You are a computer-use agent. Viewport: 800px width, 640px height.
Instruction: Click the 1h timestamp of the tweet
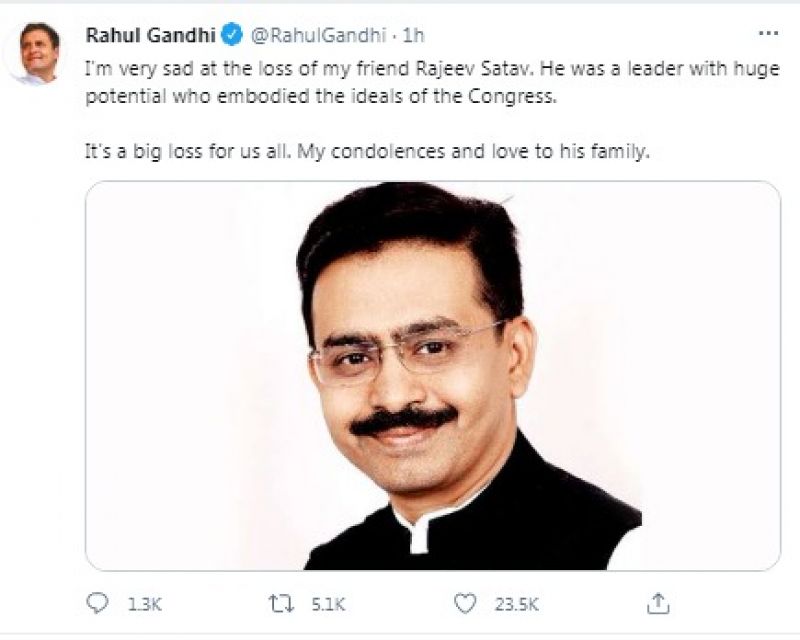tap(414, 35)
